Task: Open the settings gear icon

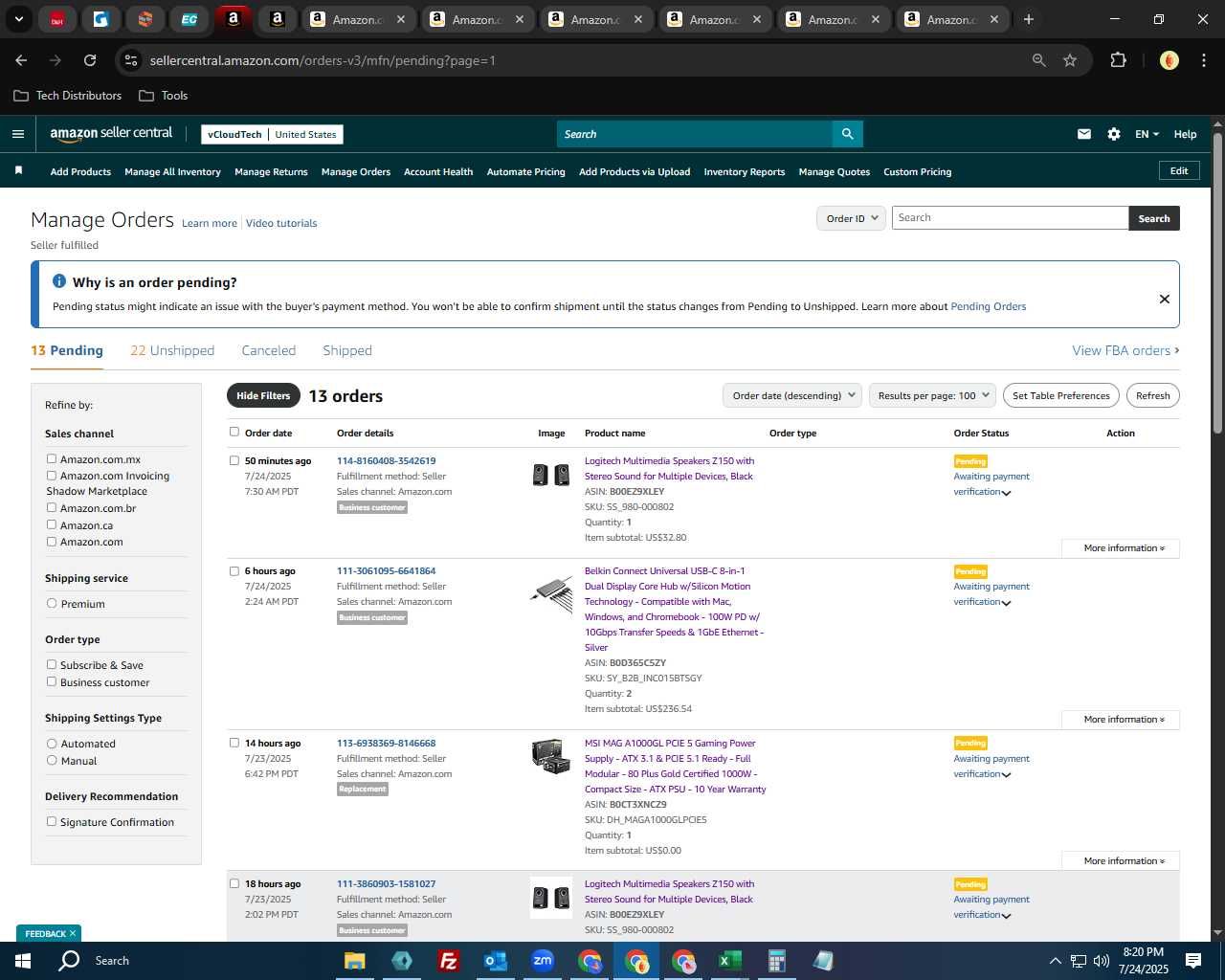Action: [1114, 134]
